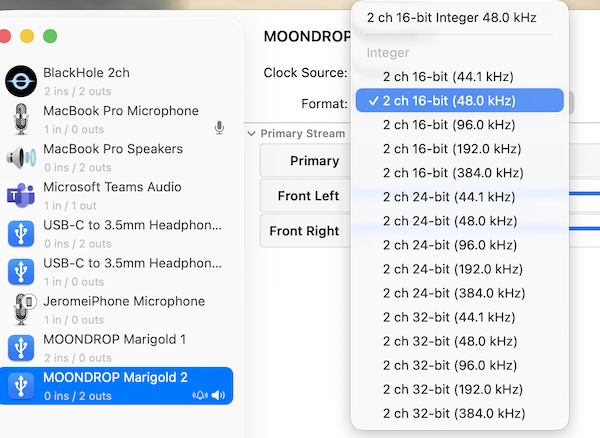Click the Clock Source label
Viewport: 600px width, 438px height.
click(x=305, y=73)
